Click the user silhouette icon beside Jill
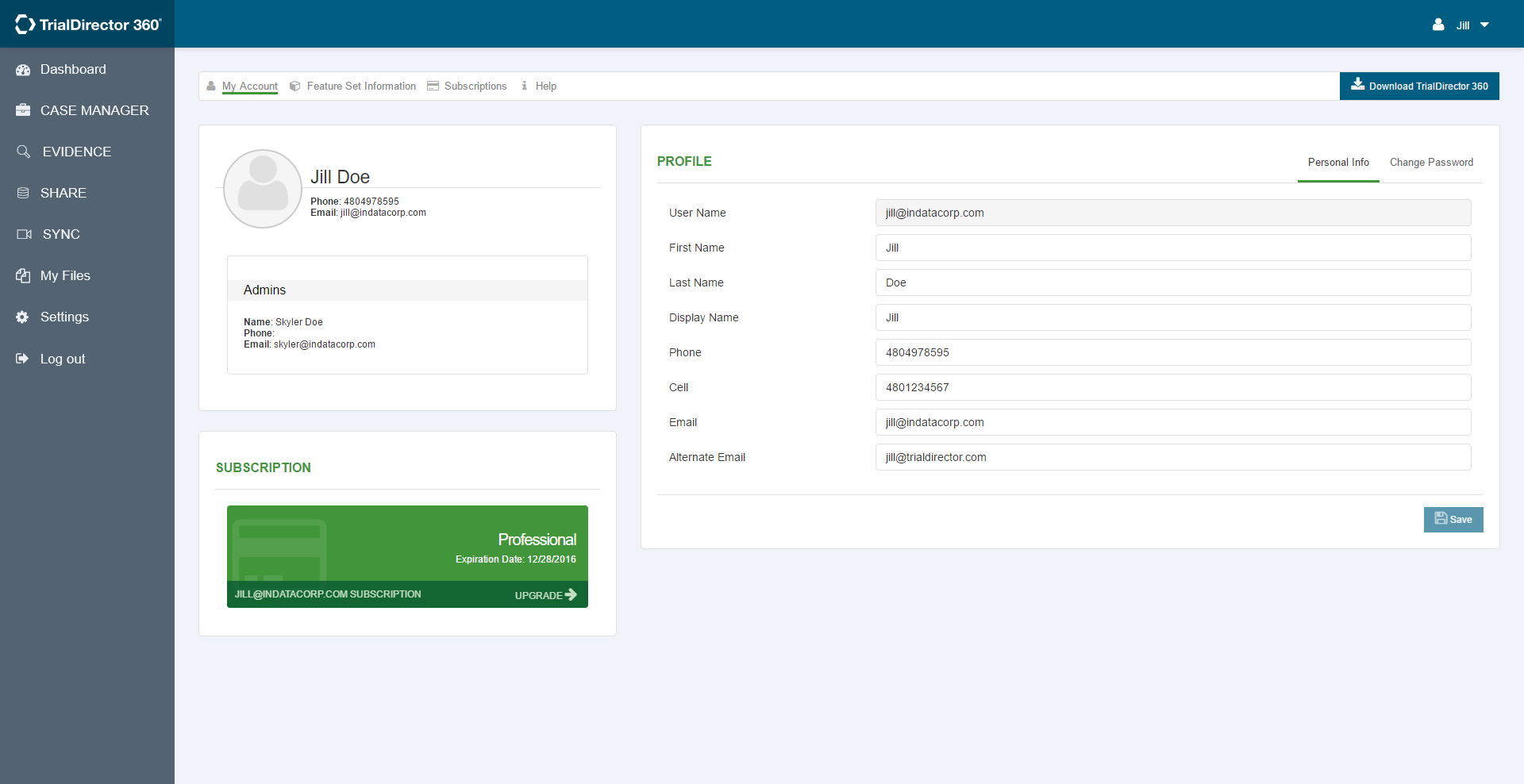1524x784 pixels. 1438,25
